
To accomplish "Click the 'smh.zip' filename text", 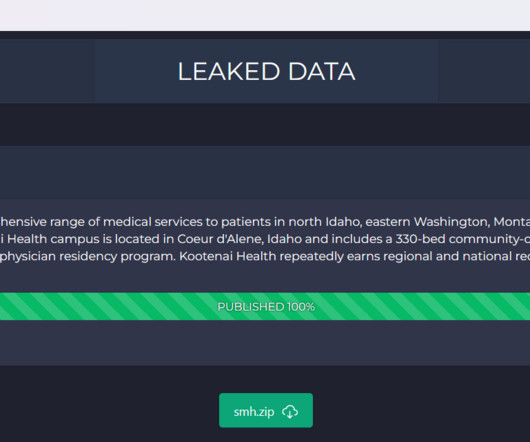I will pos(254,412).
